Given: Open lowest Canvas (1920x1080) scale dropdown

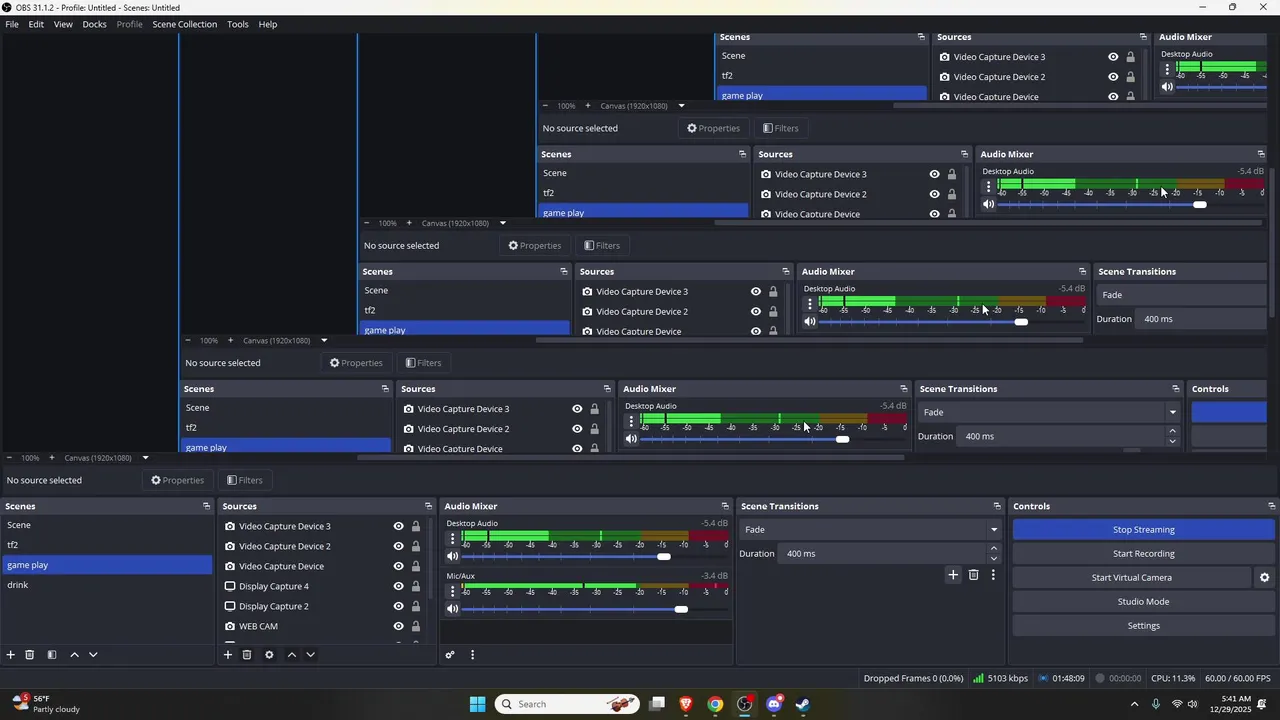Looking at the screenshot, I should (x=145, y=458).
